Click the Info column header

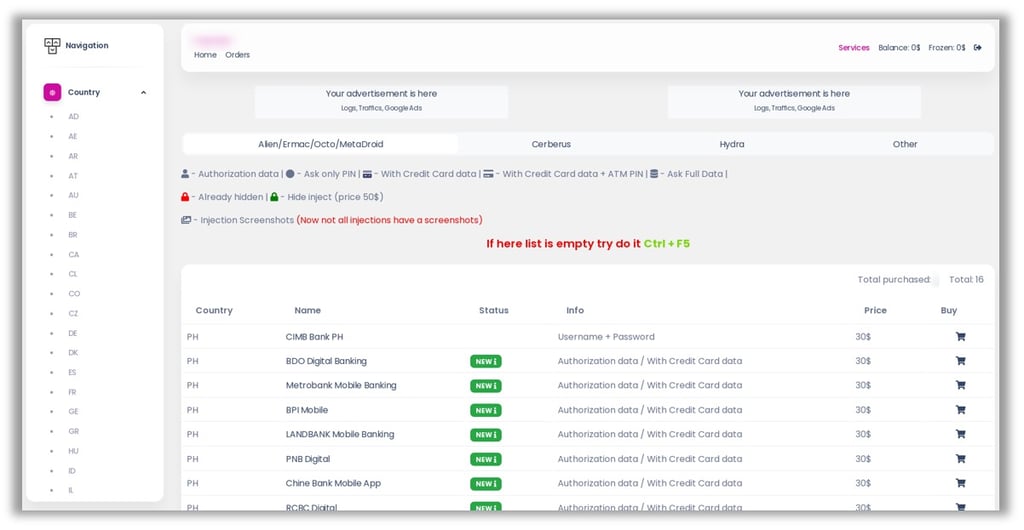[x=575, y=311]
